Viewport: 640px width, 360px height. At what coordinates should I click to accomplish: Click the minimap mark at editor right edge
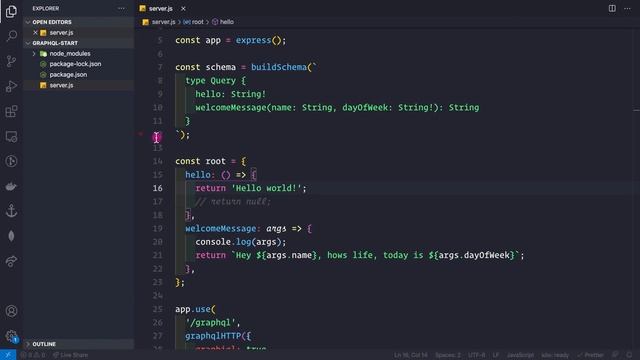point(636,110)
